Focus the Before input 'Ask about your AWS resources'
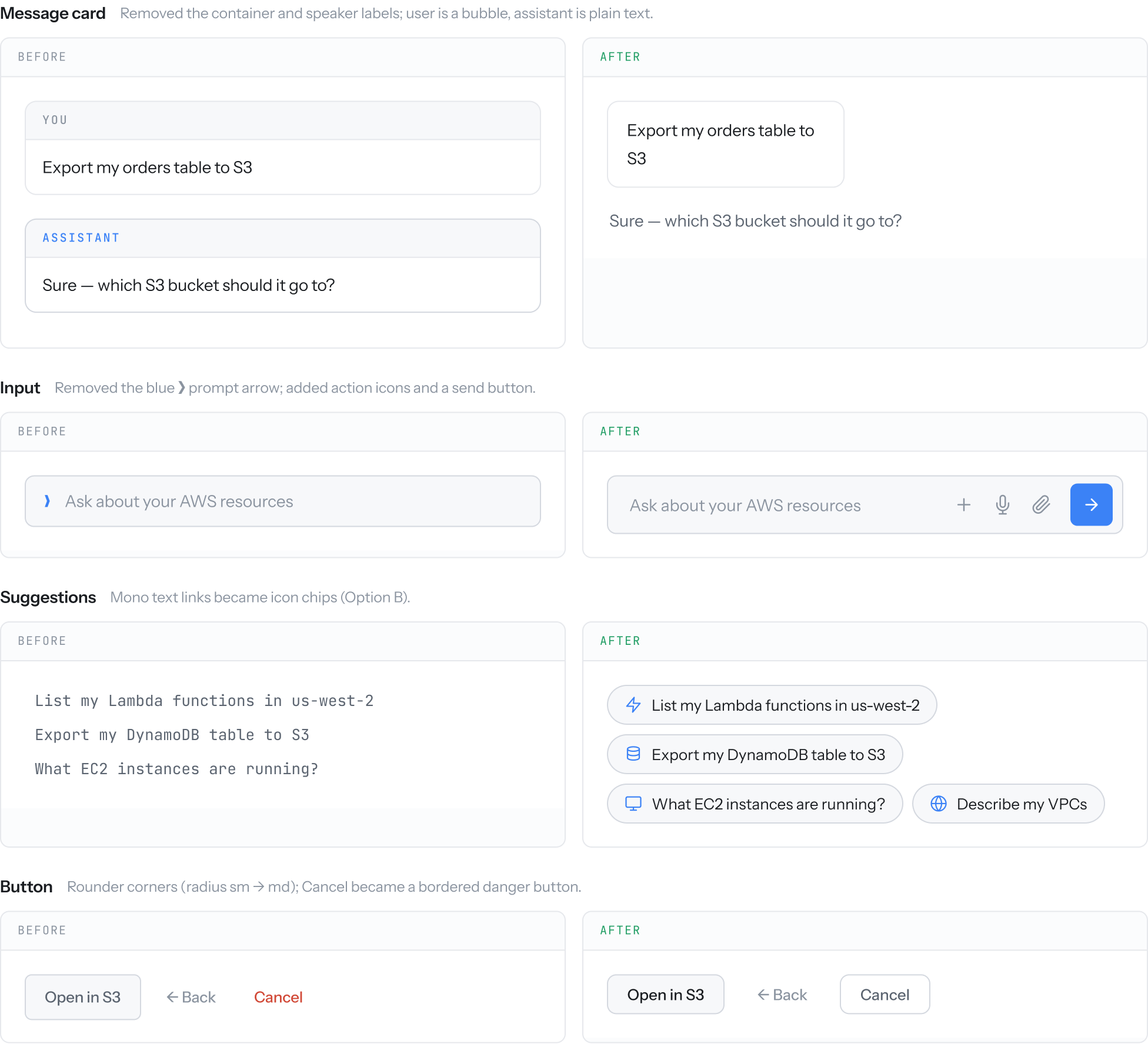 [x=283, y=501]
